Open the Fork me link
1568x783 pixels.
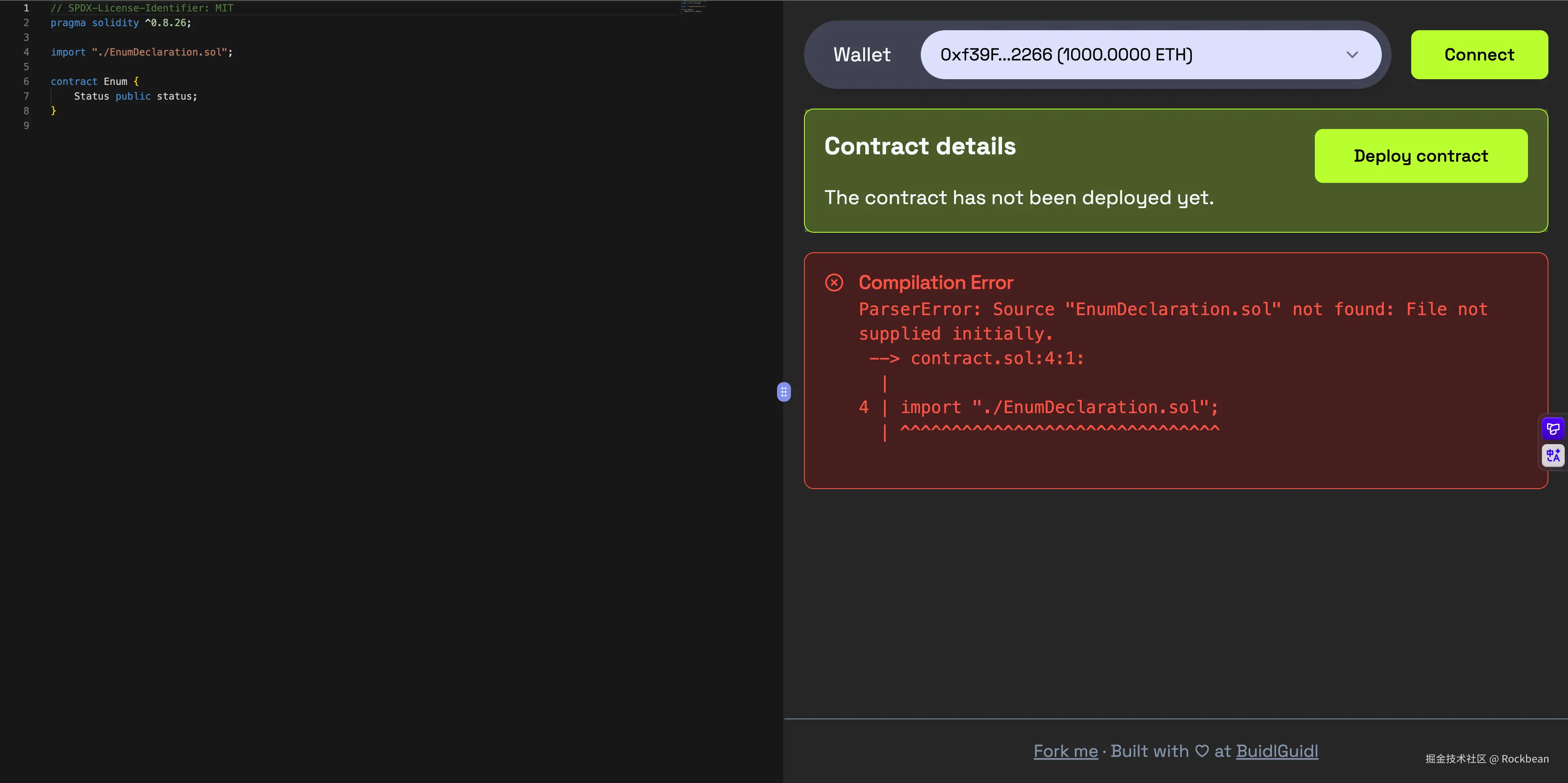click(x=1065, y=752)
